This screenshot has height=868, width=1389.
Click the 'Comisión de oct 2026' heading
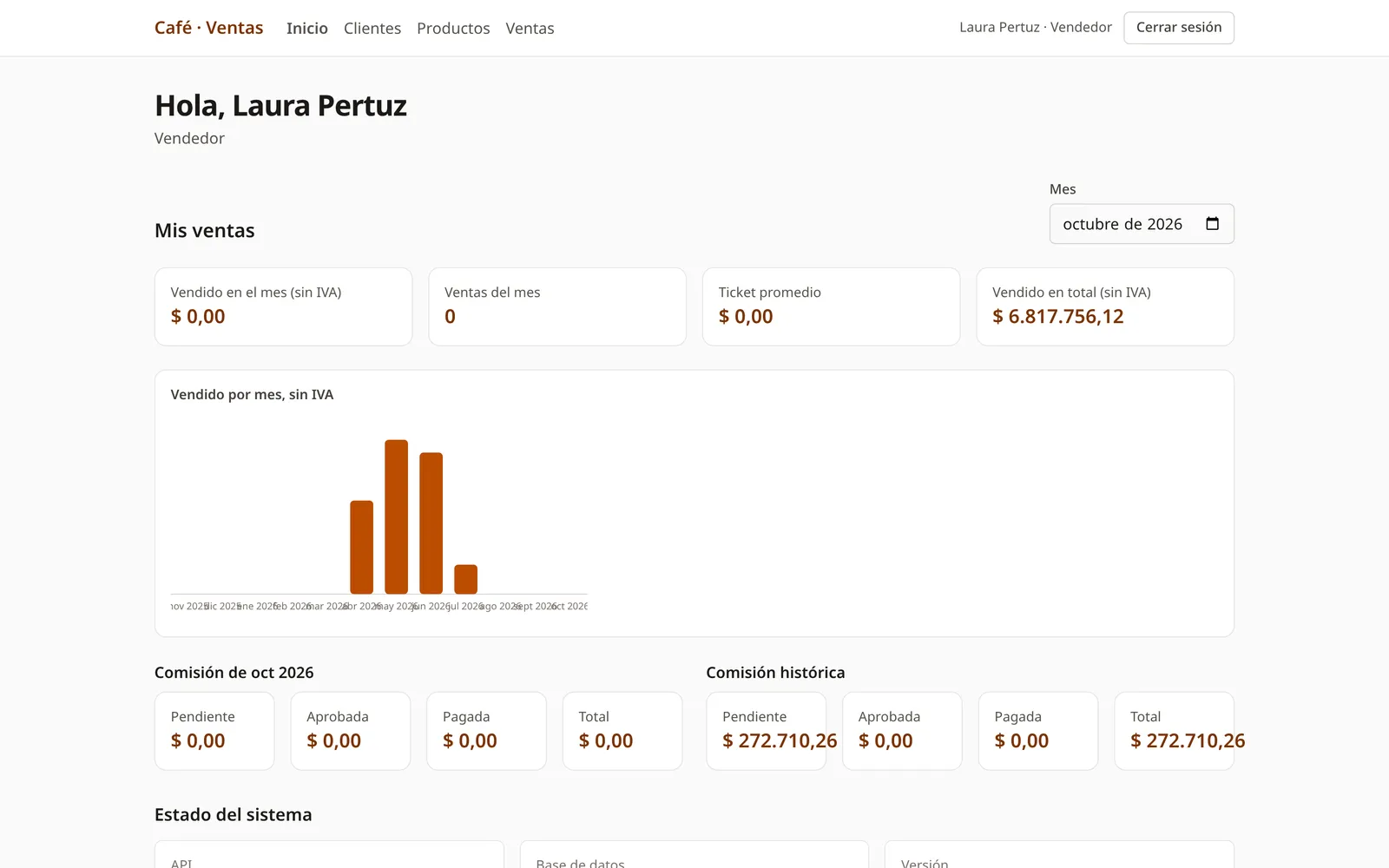pos(234,673)
